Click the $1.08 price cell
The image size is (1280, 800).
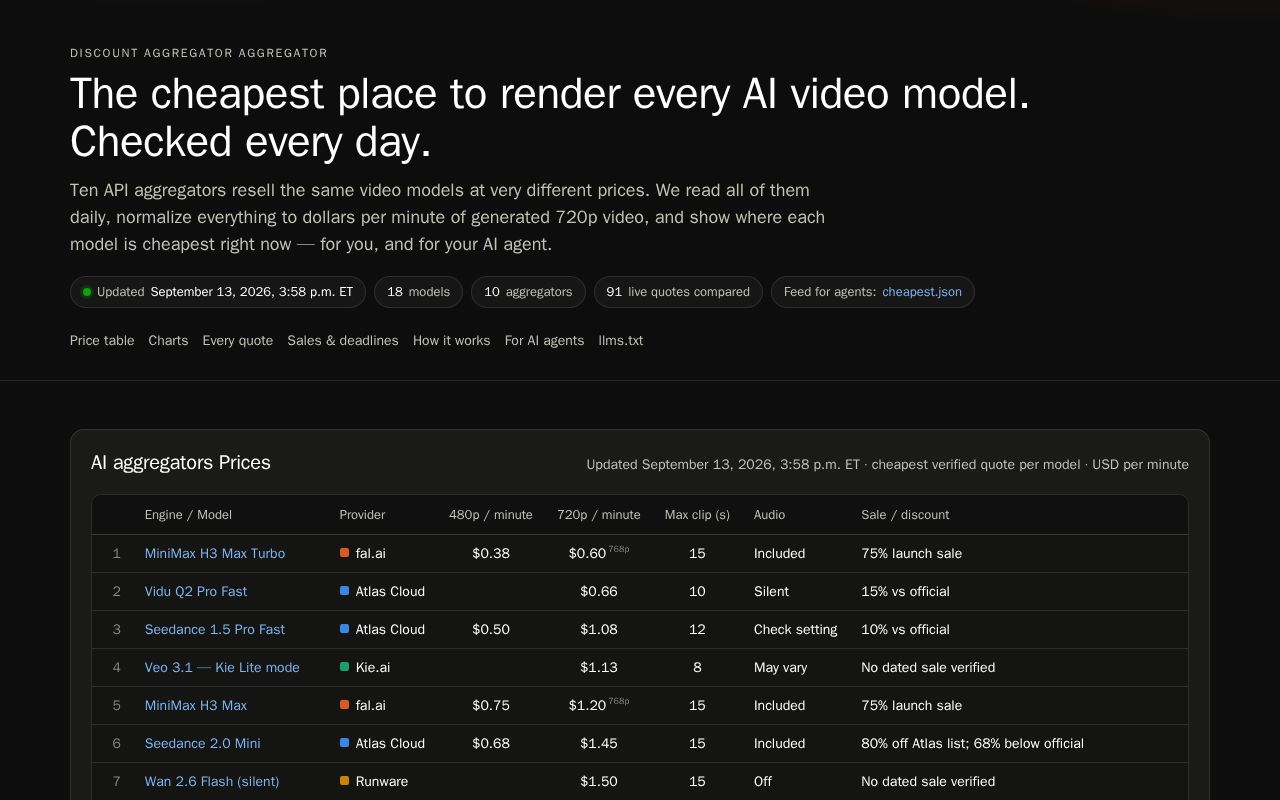coord(599,629)
